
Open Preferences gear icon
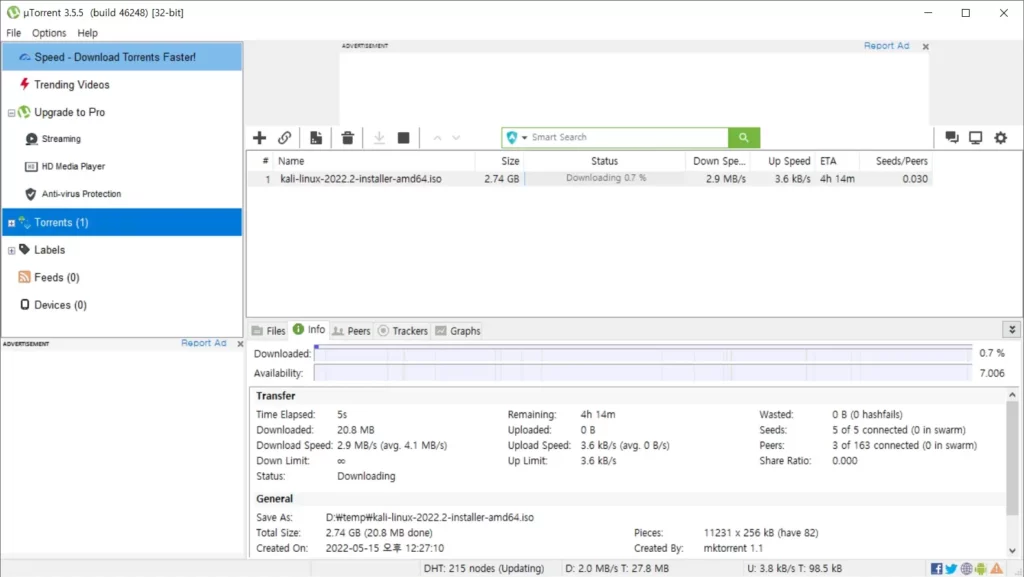click(1000, 138)
